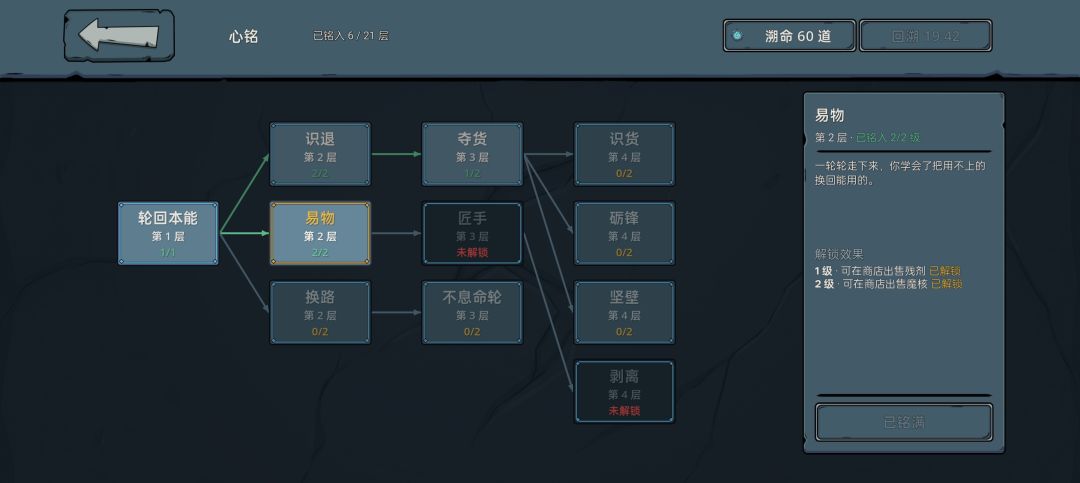Viewport: 1080px width, 483px height.
Task: Go back with the arrow button
Action: click(x=119, y=35)
